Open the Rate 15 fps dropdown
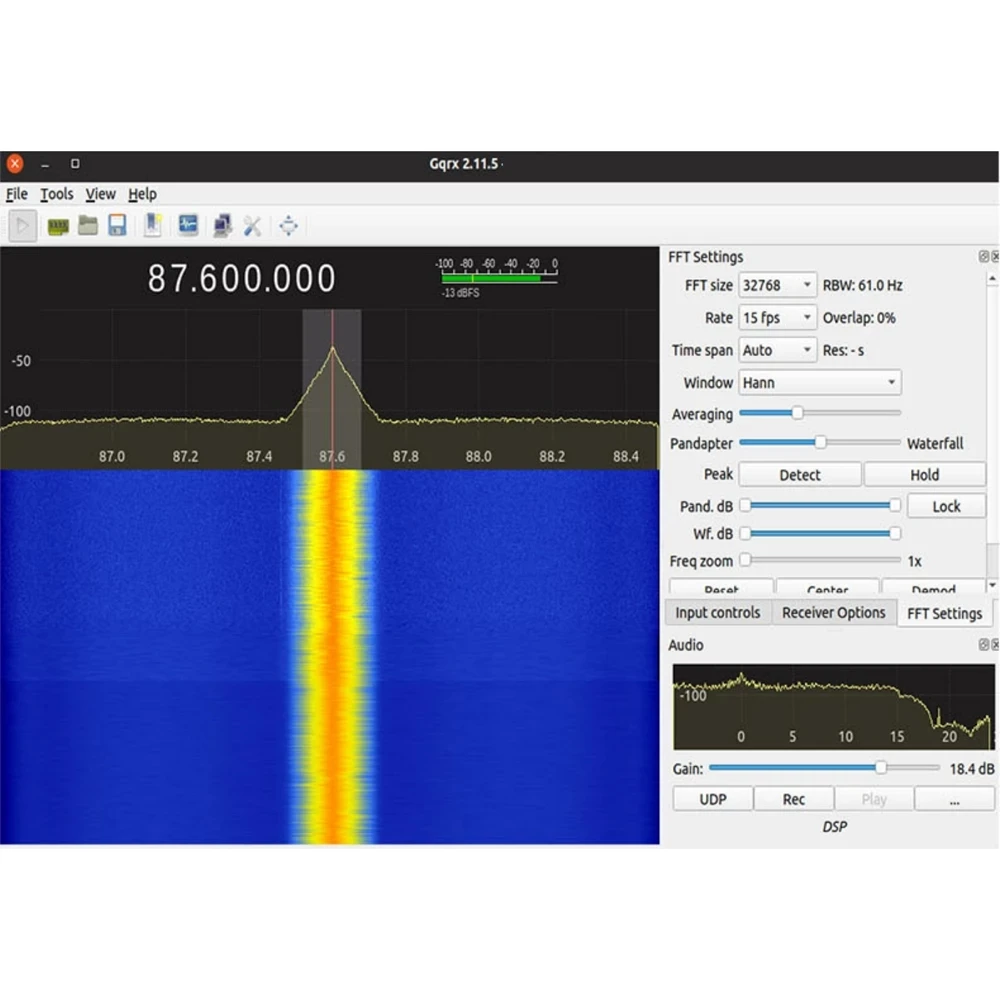The image size is (1000, 1000). coord(777,318)
